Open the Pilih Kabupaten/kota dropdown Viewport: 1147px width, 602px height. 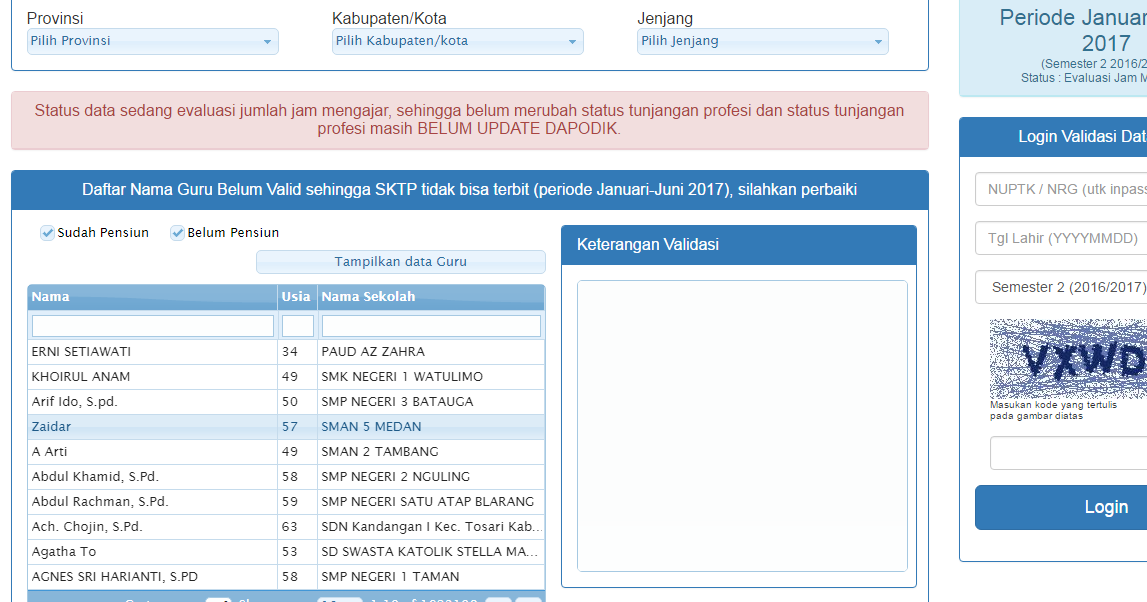457,42
